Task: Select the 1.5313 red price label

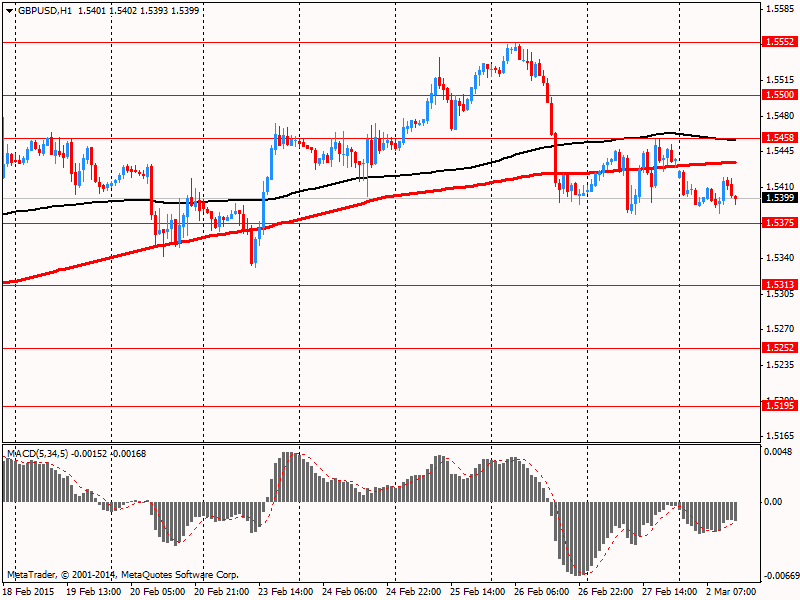Action: click(779, 285)
